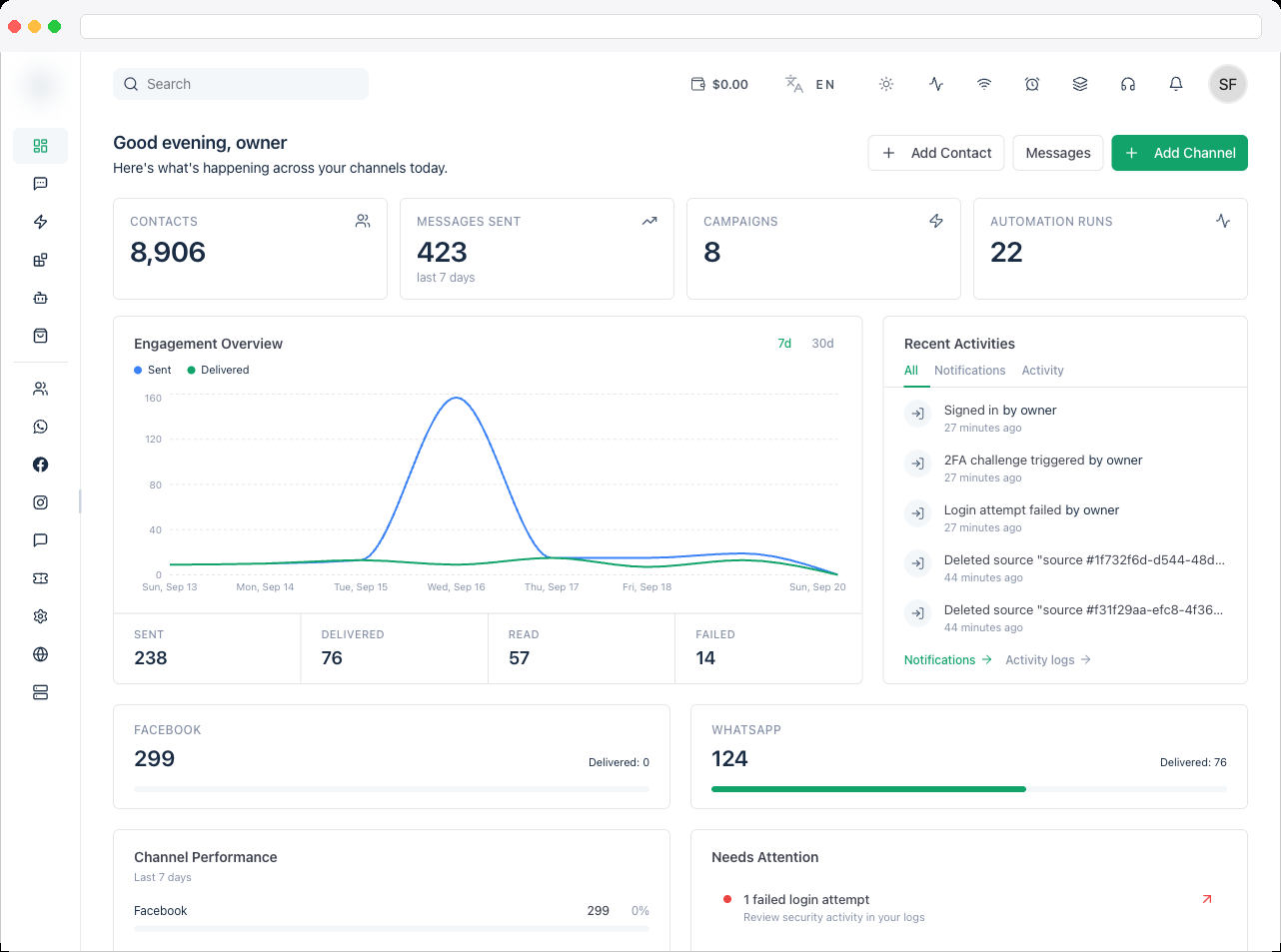The width and height of the screenshot is (1281, 952).
Task: Open the Instagram icon in sidebar
Action: point(40,502)
